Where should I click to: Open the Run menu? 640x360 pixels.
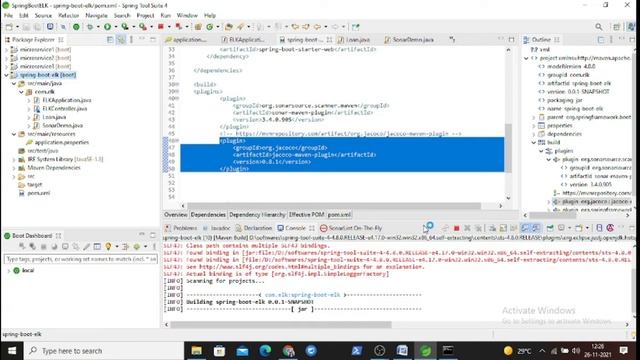point(166,16)
